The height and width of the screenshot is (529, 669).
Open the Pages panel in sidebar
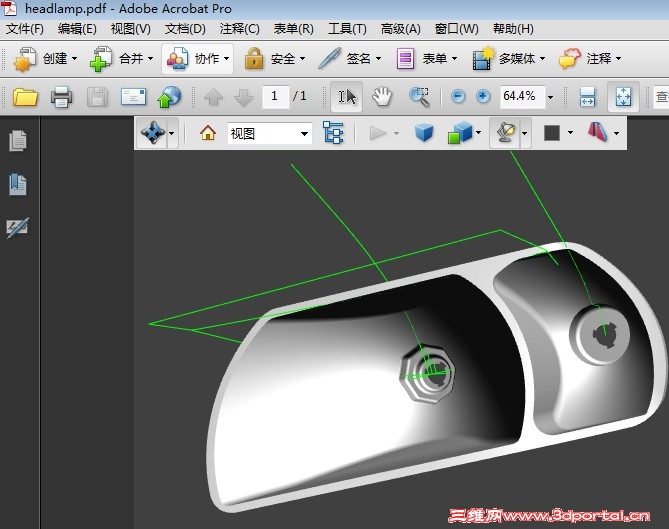(x=18, y=141)
